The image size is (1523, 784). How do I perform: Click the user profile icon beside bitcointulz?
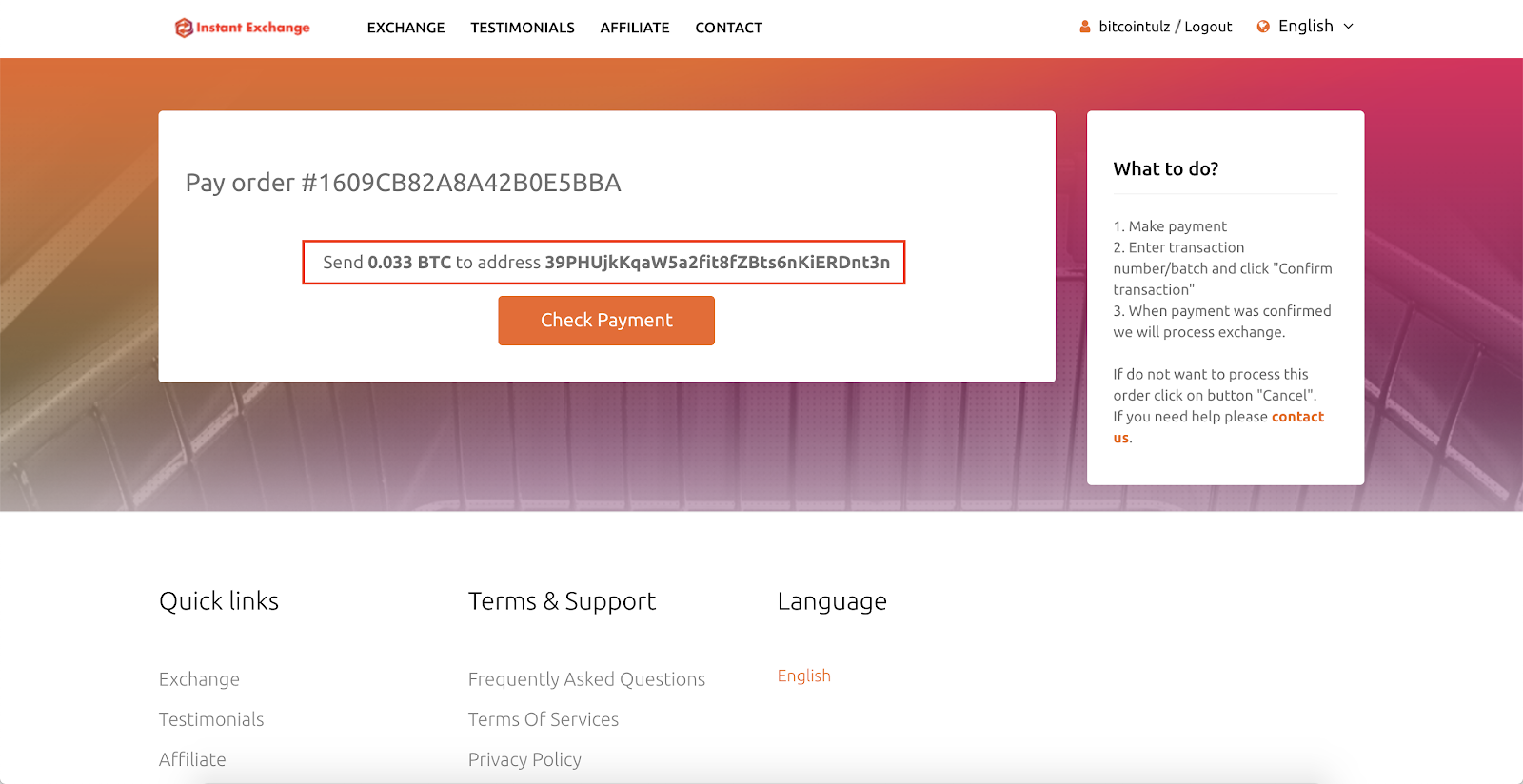point(1084,27)
